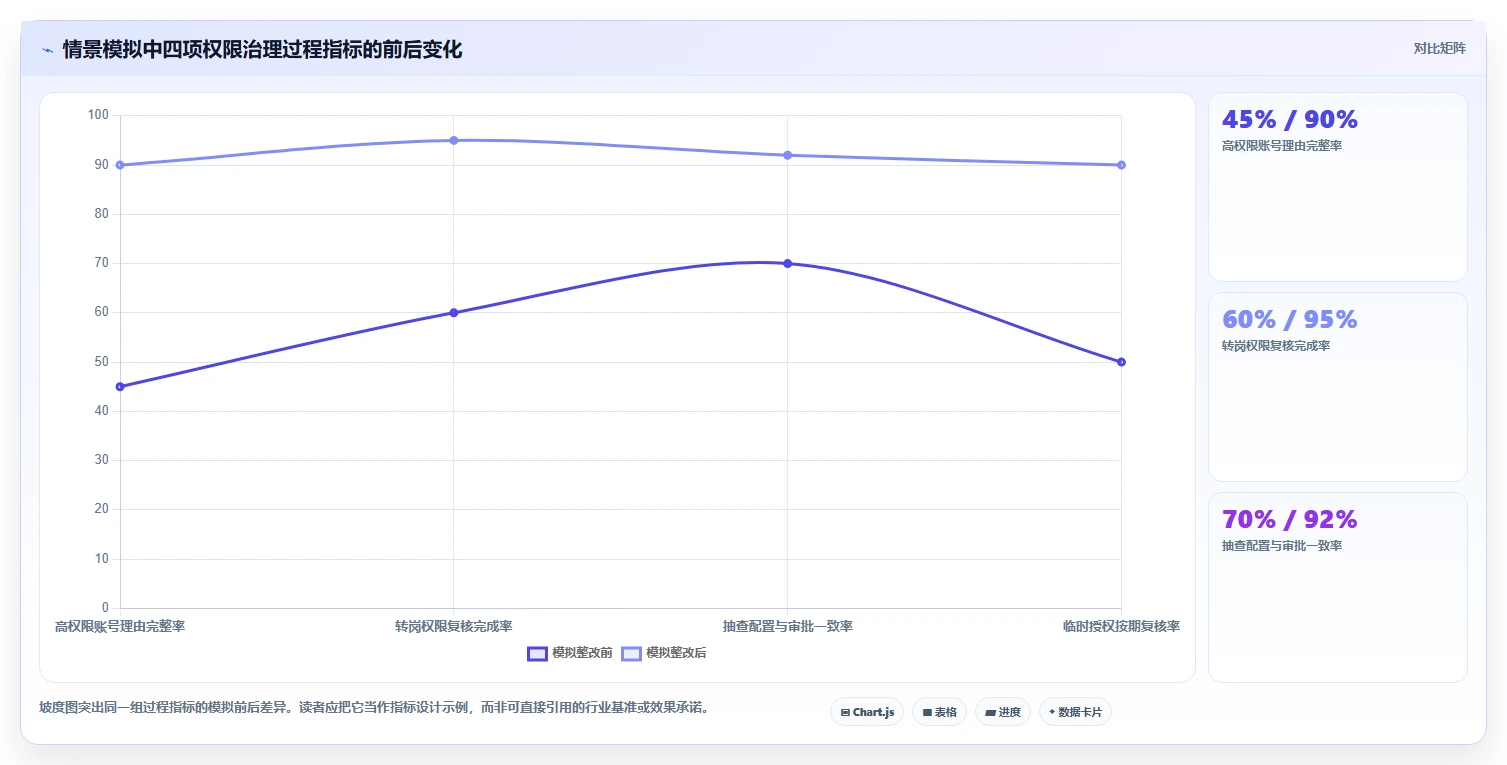The image size is (1507, 765).
Task: Click the 抽查配置与审批一致率 x-axis label
Action: point(788,626)
